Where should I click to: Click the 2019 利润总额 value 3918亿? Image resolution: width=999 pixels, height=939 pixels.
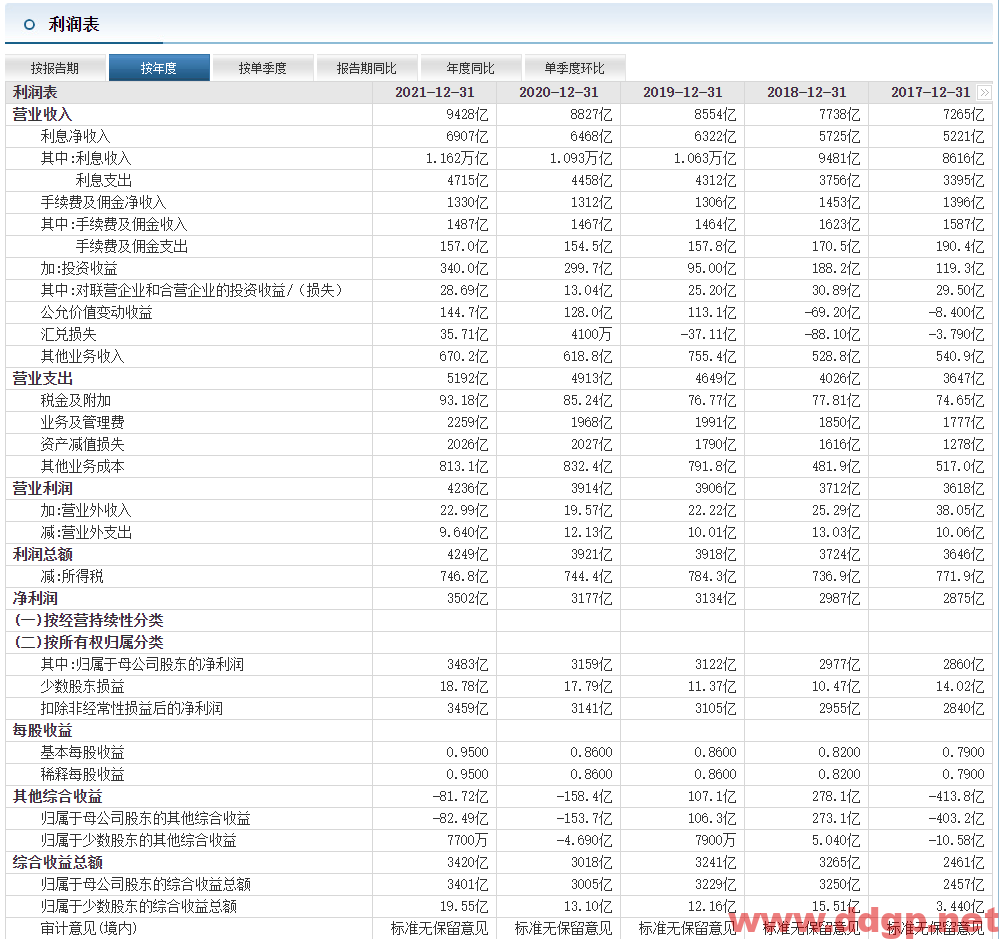tap(715, 554)
